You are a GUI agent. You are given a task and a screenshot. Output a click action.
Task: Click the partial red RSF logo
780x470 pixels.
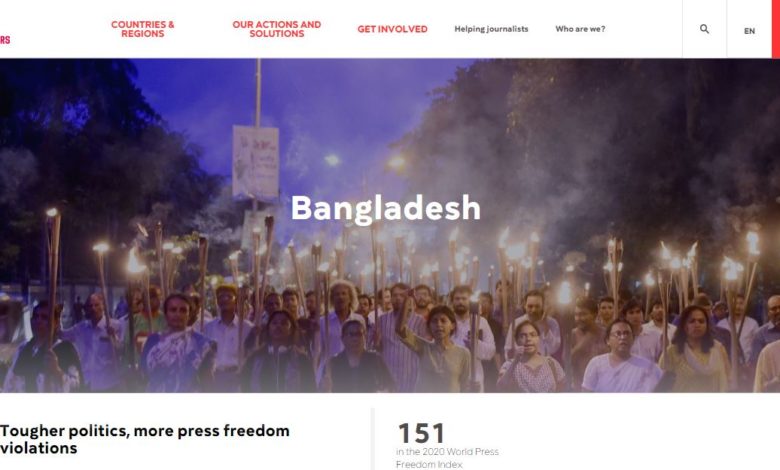pyautogui.click(x=5, y=40)
